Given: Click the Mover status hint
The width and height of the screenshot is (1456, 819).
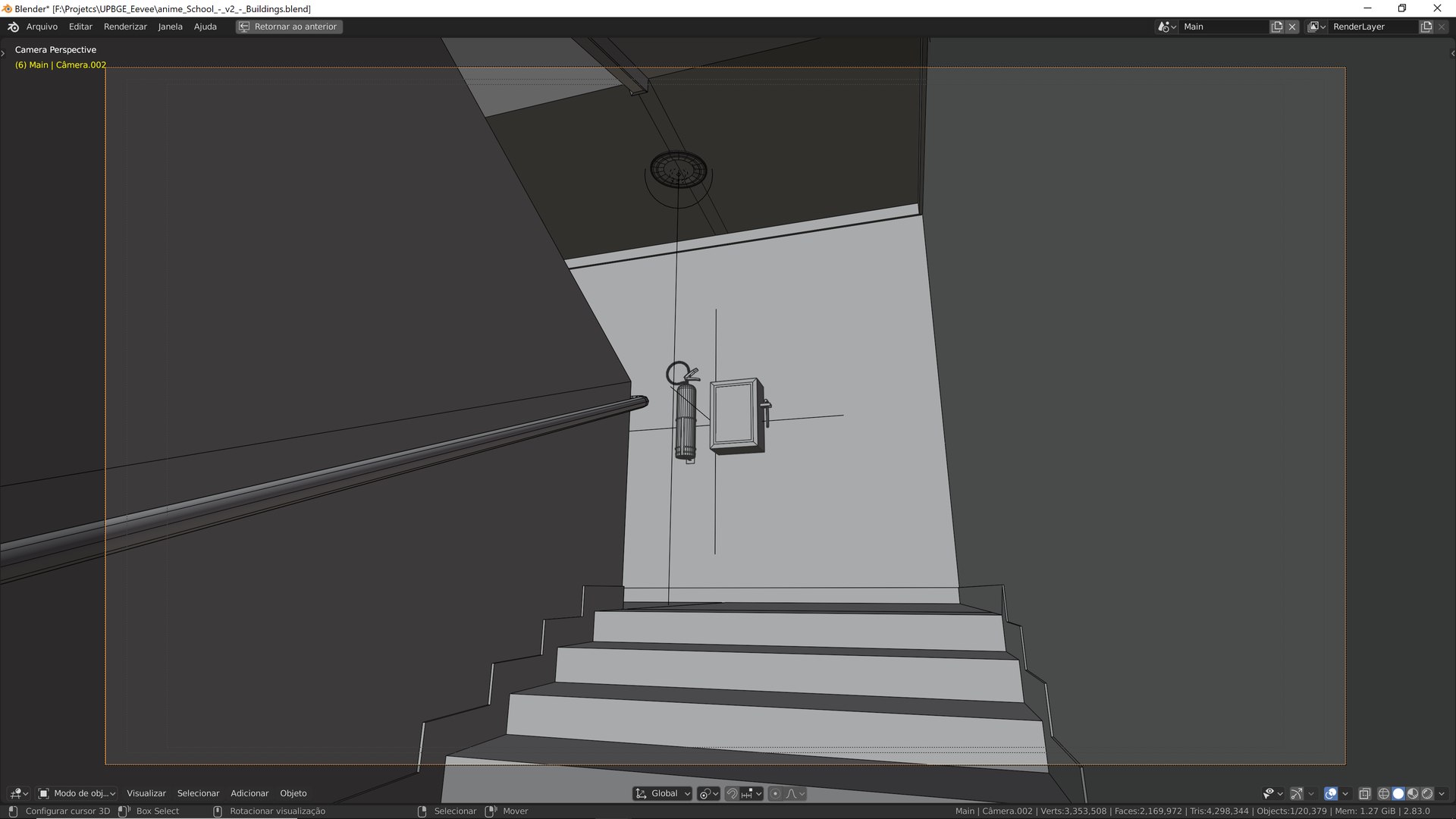Looking at the screenshot, I should [x=516, y=811].
